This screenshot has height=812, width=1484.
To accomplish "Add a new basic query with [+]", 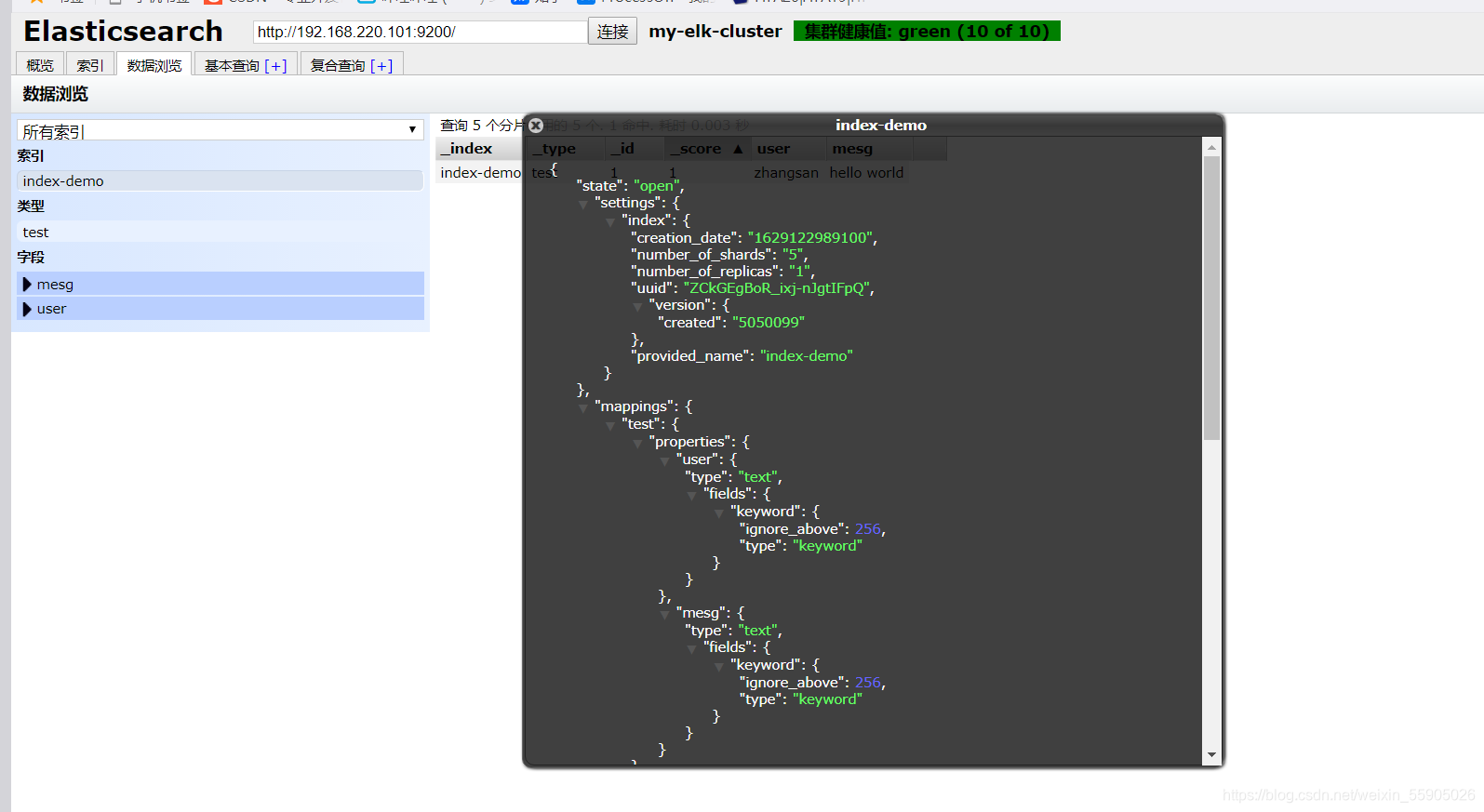I will tap(275, 65).
